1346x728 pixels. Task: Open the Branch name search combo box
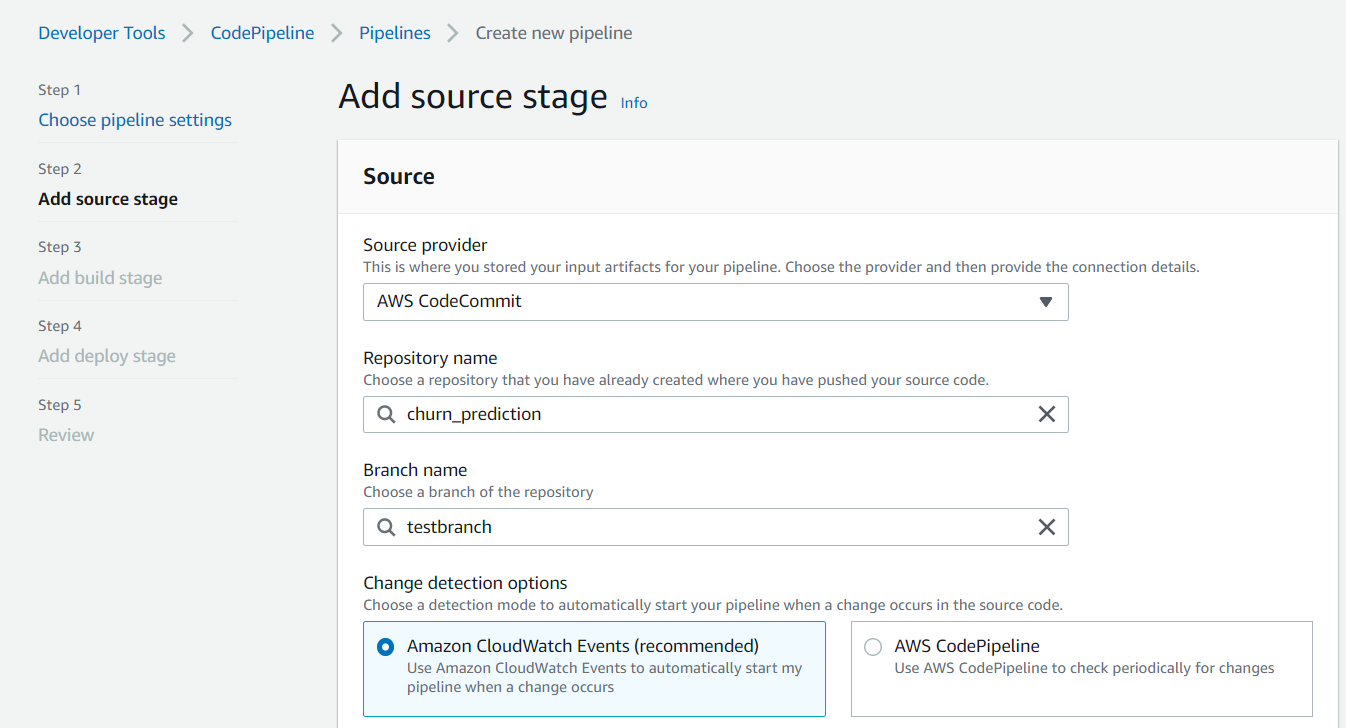[715, 527]
